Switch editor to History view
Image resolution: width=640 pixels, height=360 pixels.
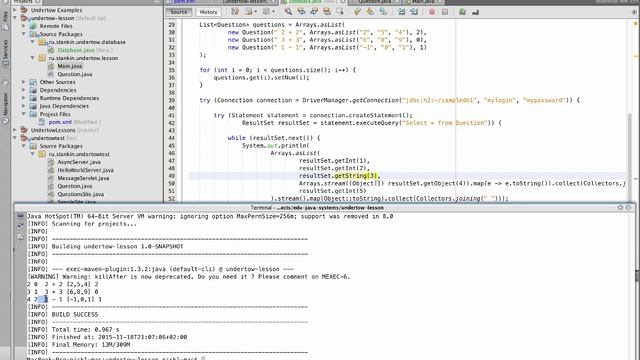click(x=209, y=12)
